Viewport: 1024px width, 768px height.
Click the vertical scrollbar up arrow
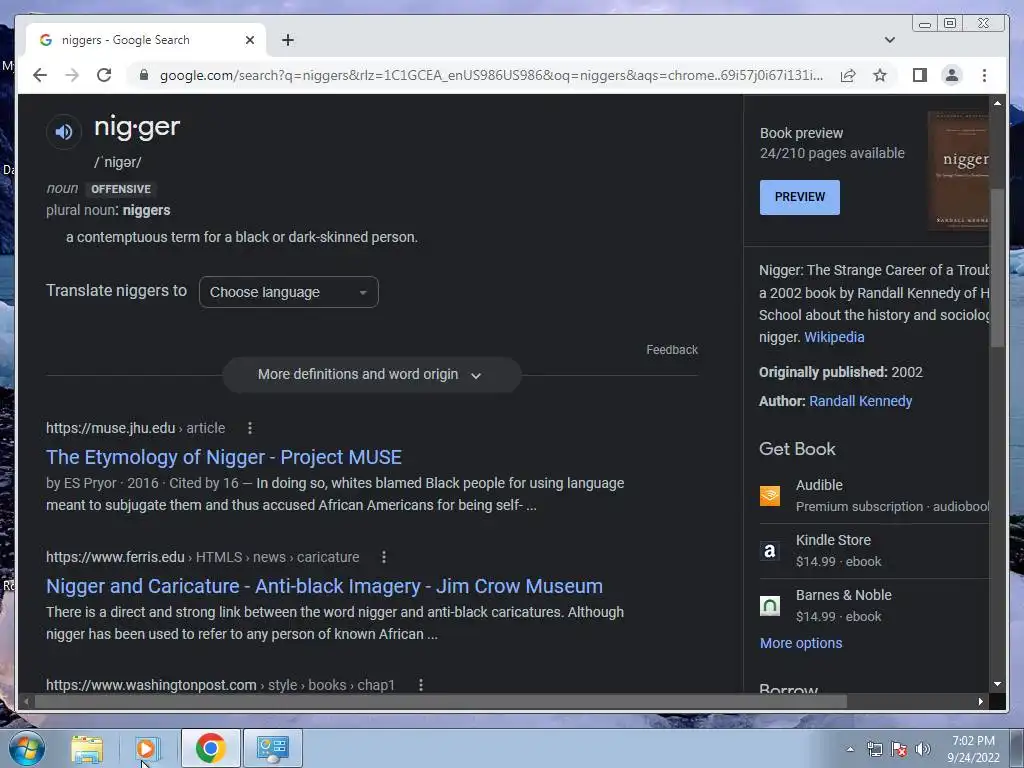click(997, 103)
